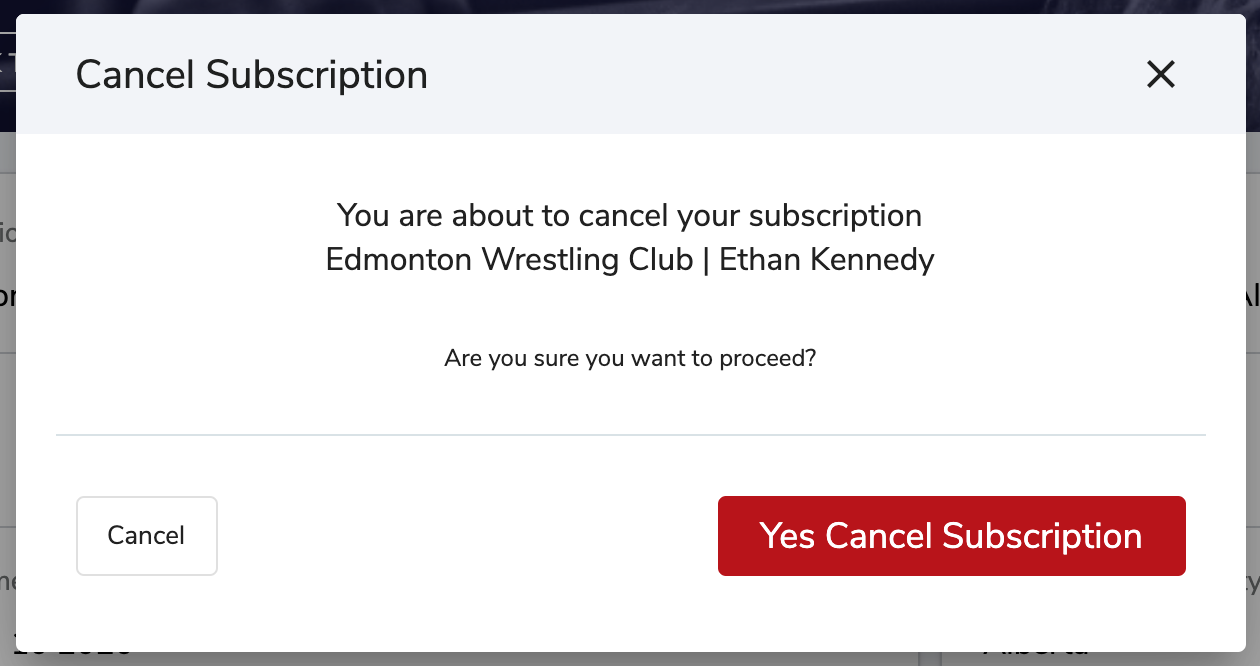Click blank white area below the confirmation question
1260x666 pixels.
tap(630, 402)
